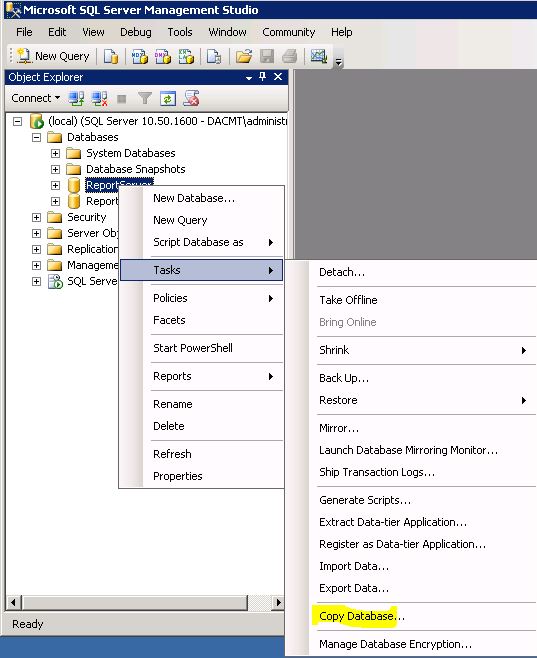Expand the Database Snapshots folder

point(55,169)
